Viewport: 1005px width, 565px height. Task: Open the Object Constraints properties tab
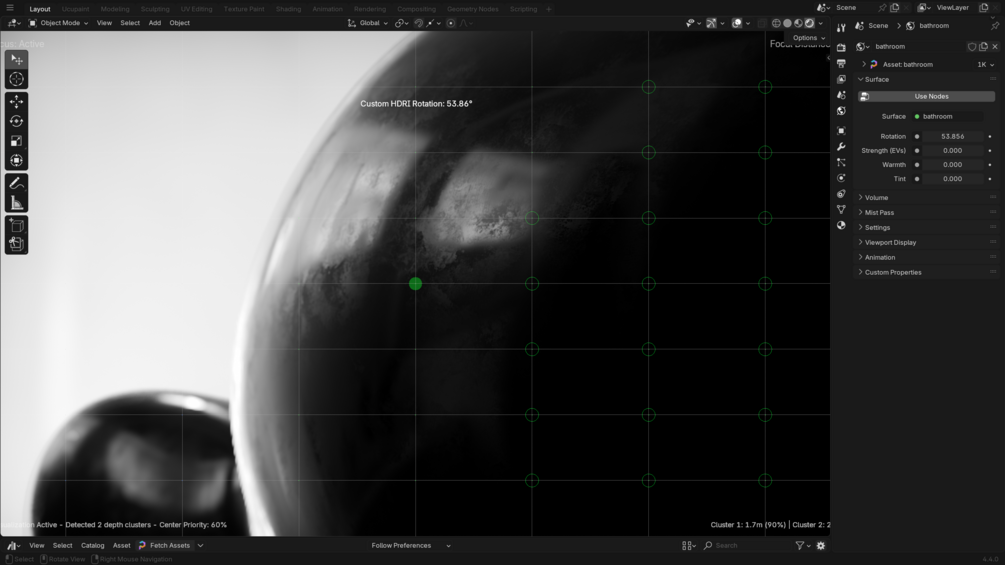tap(842, 193)
